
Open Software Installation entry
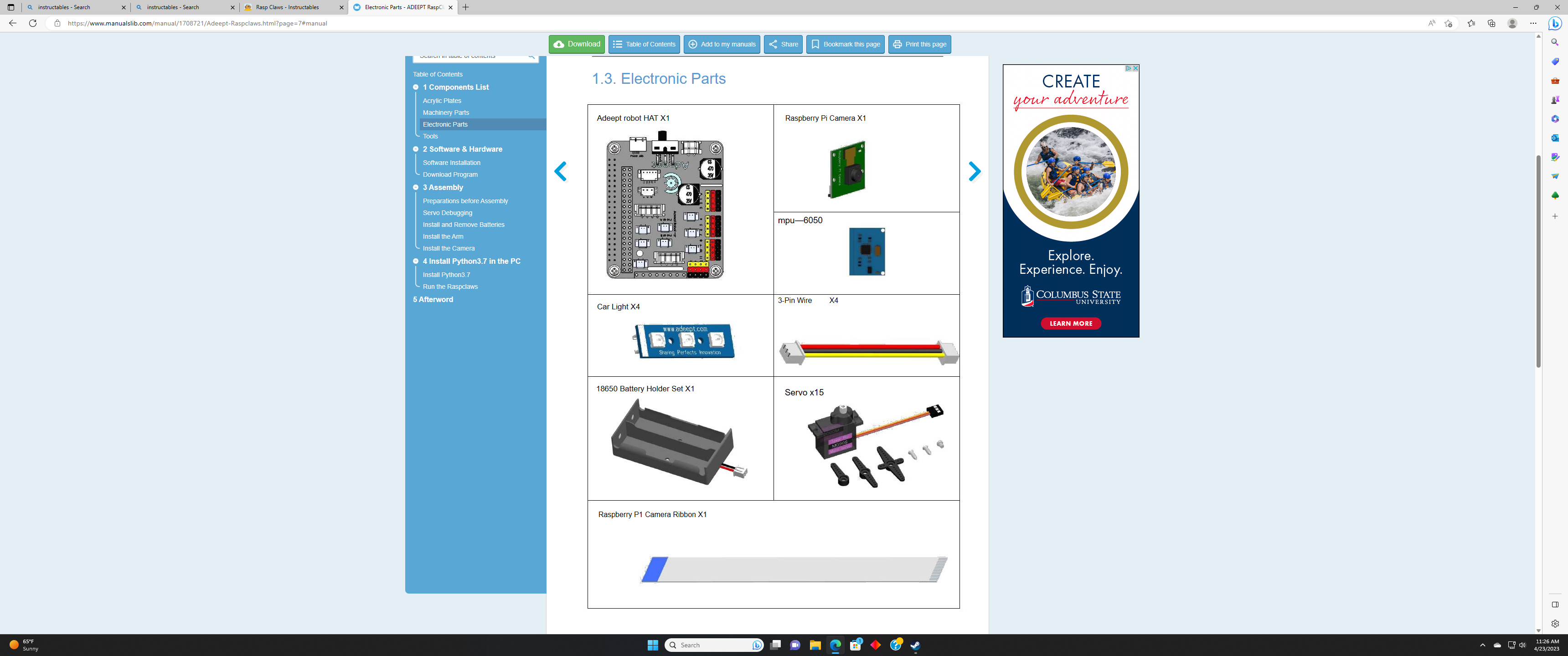pyautogui.click(x=451, y=163)
